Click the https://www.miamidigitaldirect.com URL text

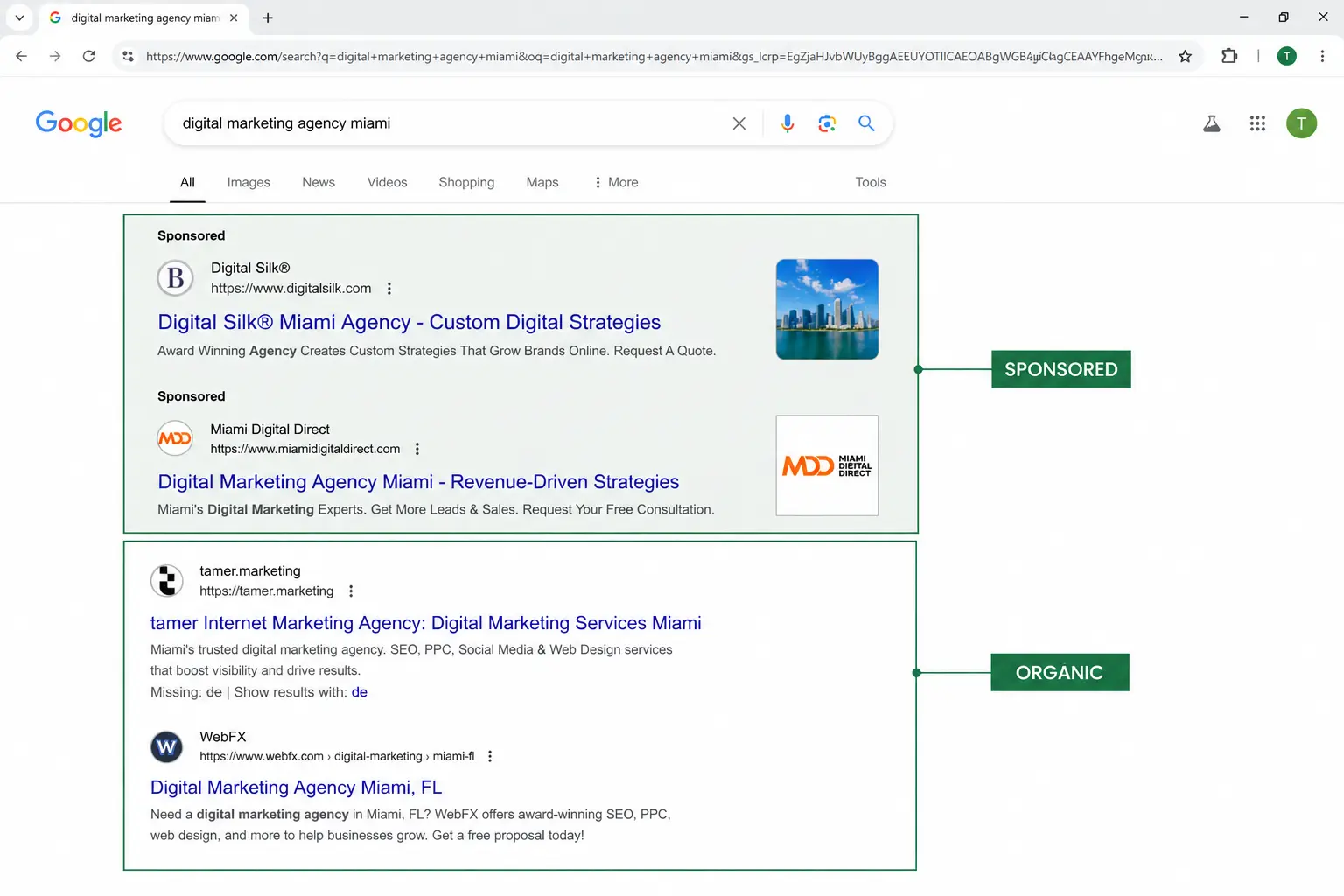[x=304, y=449]
